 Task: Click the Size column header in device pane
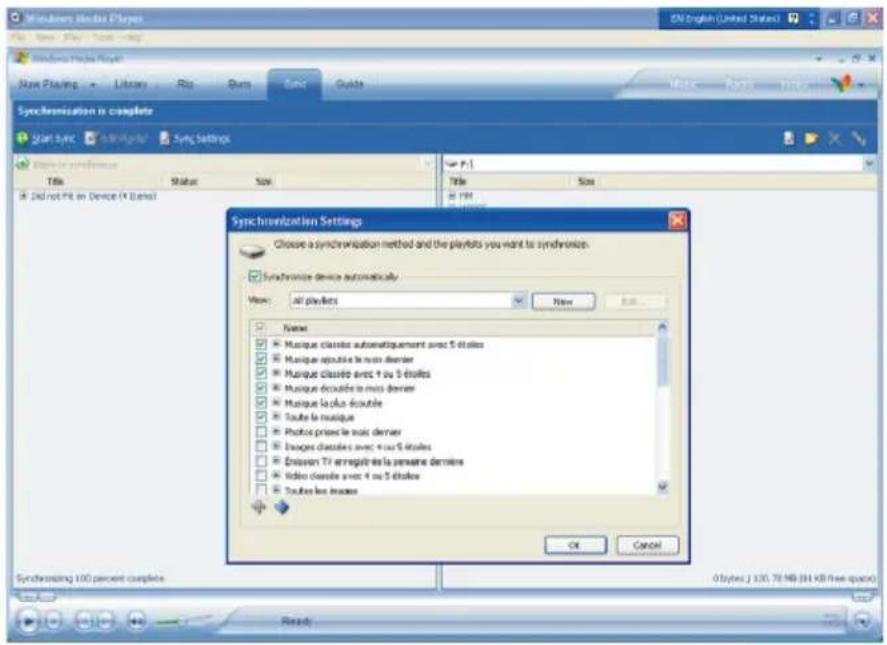tap(586, 181)
